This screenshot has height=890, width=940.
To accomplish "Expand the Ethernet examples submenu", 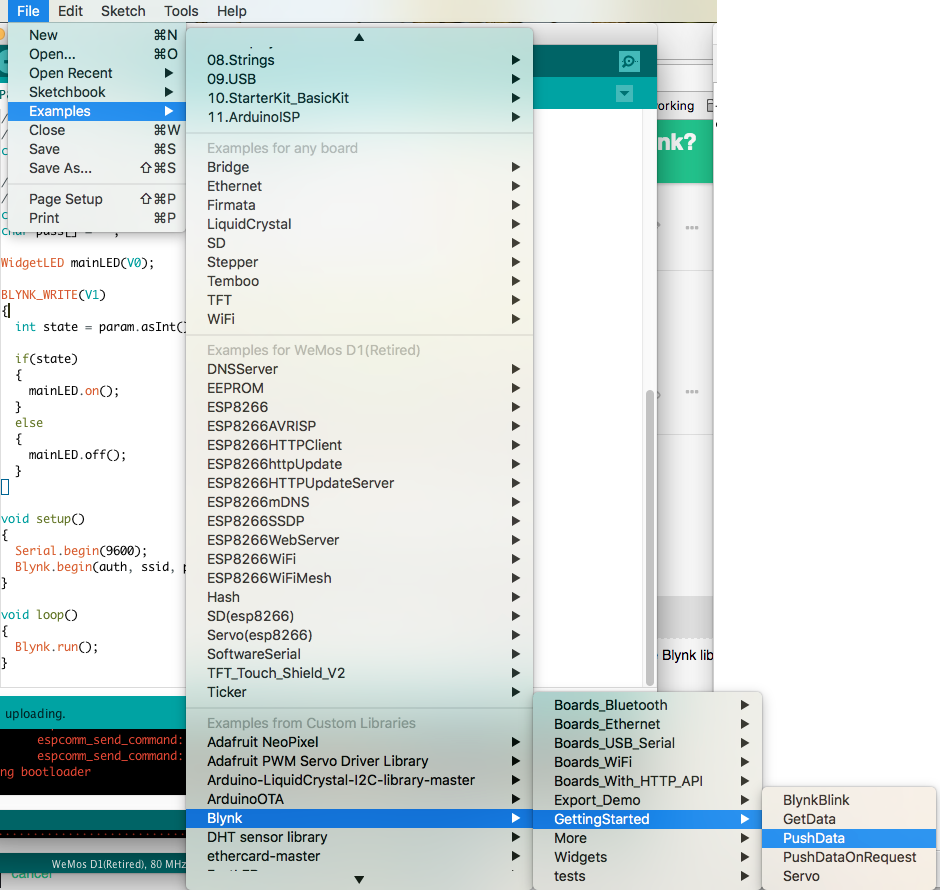I will coord(359,186).
